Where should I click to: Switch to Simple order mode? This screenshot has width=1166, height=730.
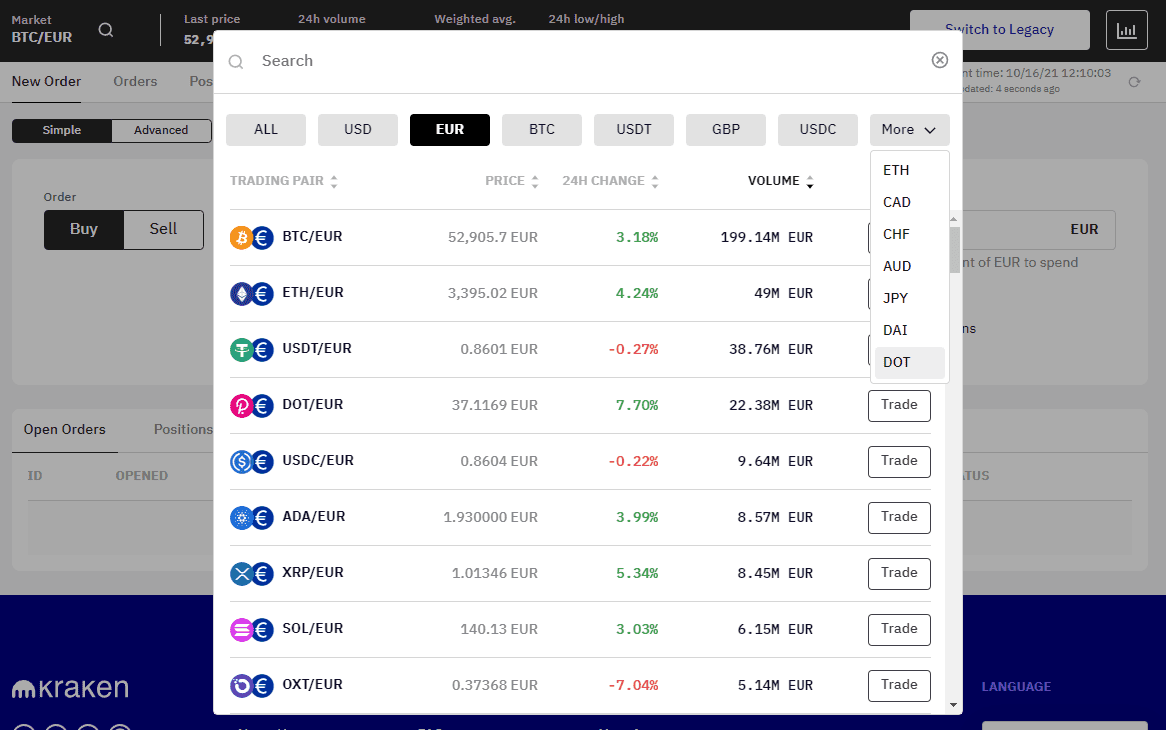(62, 130)
